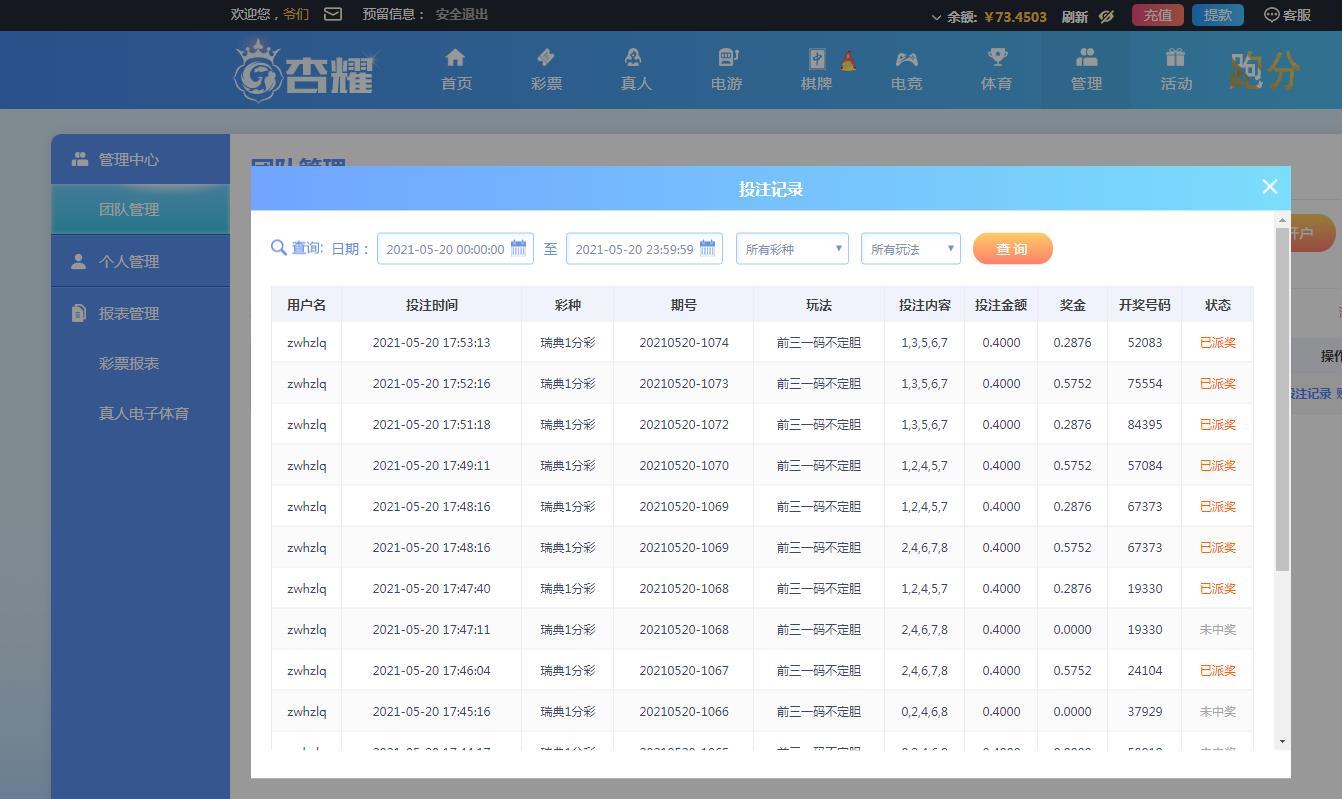This screenshot has height=799, width=1342.
Task: Open the 真人 live casino menu
Action: tap(636, 70)
